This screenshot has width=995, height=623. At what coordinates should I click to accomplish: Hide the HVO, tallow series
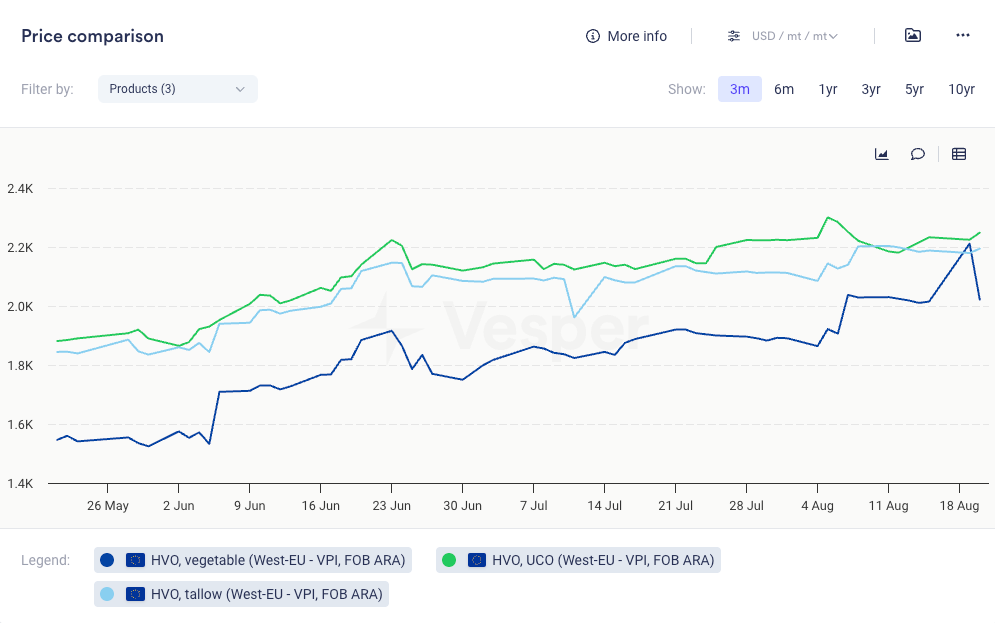(266, 594)
